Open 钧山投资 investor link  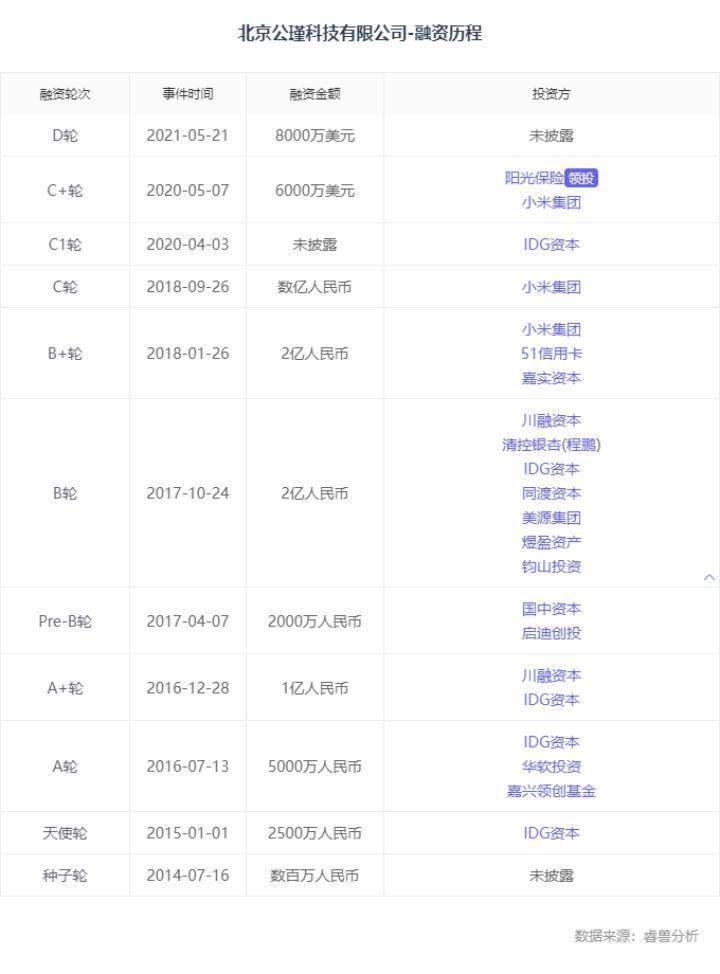[551, 566]
